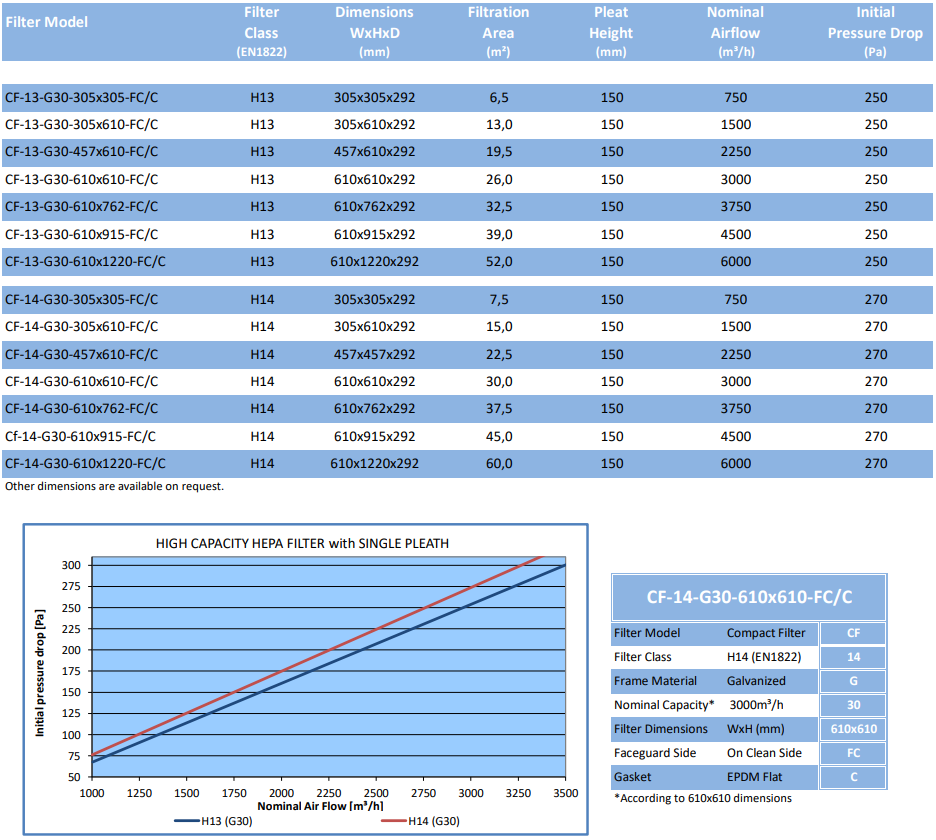Click the 32,5 filtration area cell
This screenshot has height=840, width=936.
(x=499, y=207)
